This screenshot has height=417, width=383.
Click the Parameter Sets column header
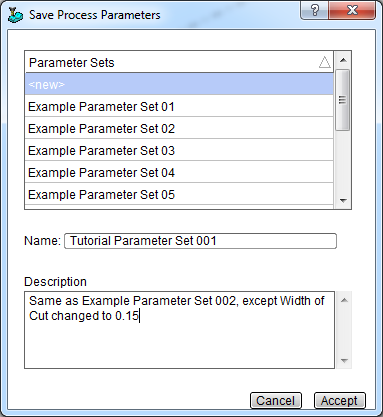tap(179, 62)
